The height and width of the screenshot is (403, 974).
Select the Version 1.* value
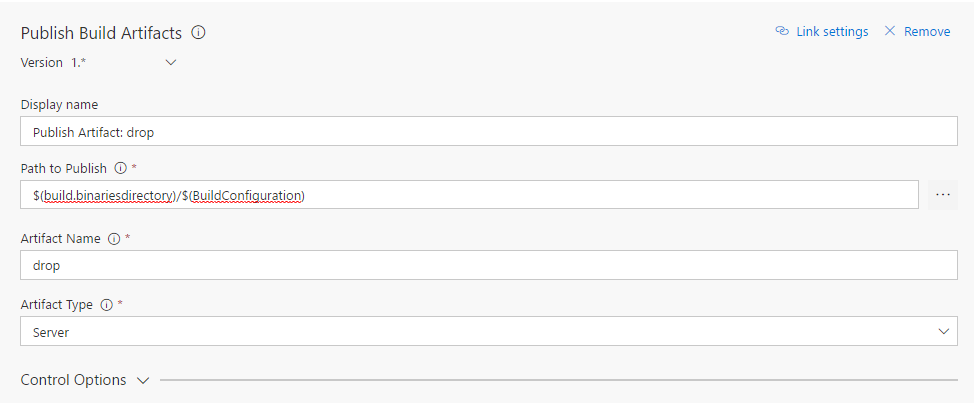tap(78, 62)
